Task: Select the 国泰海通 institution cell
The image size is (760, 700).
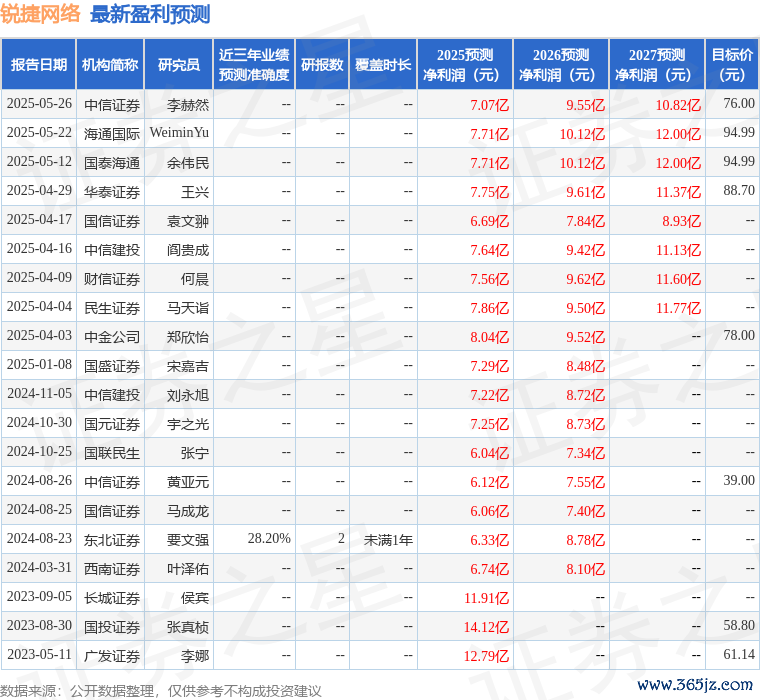Action: pos(112,163)
